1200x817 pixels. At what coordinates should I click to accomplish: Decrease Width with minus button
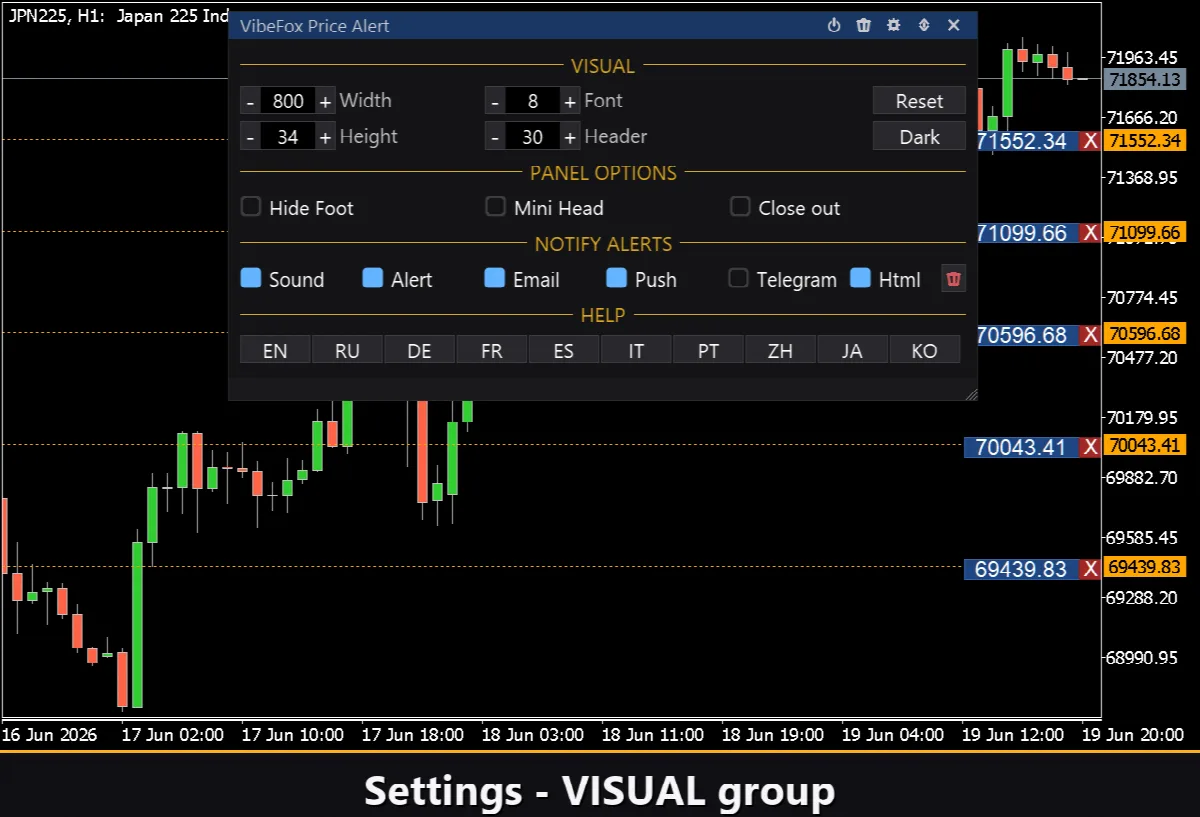click(x=250, y=101)
